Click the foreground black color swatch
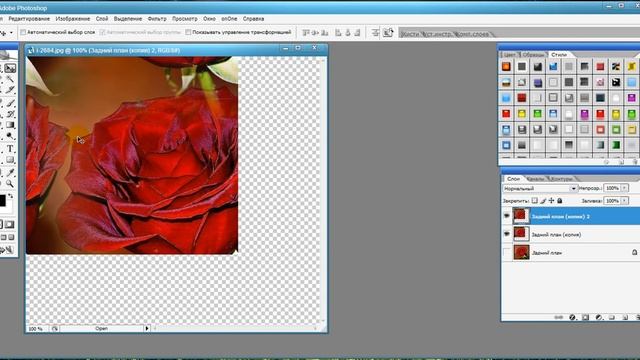Screen dimensions: 640x360 point(2,200)
